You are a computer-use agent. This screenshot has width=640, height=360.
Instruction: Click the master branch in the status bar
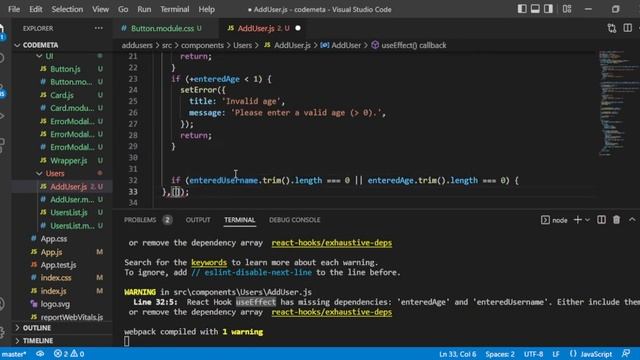(x=13, y=354)
